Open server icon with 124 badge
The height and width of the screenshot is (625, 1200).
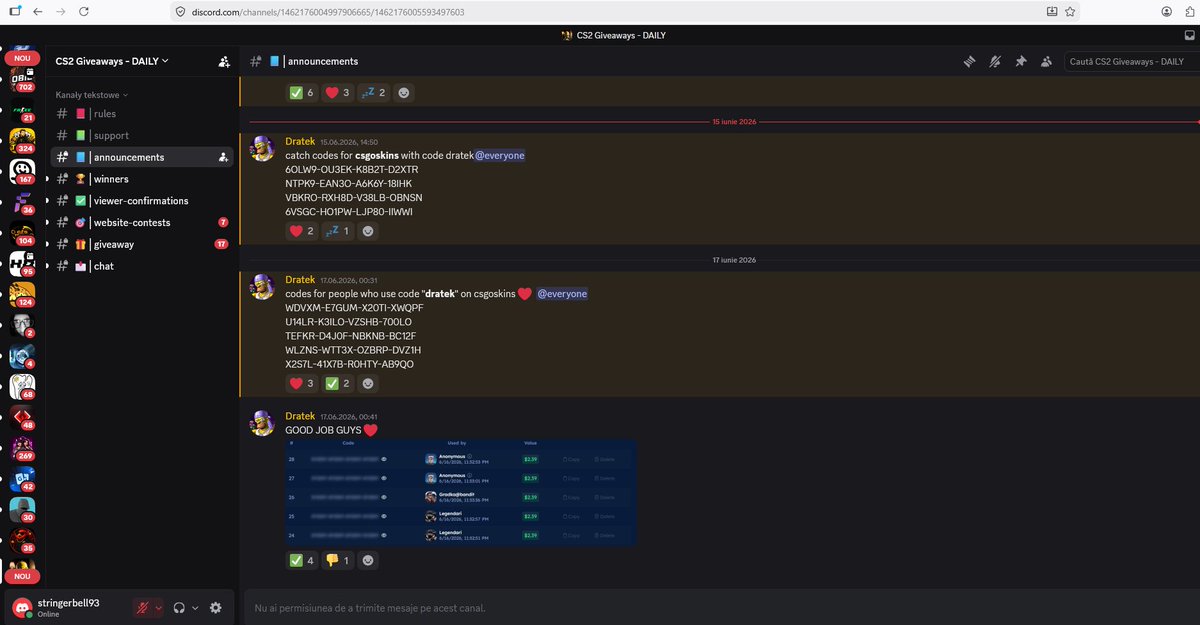pos(22,295)
